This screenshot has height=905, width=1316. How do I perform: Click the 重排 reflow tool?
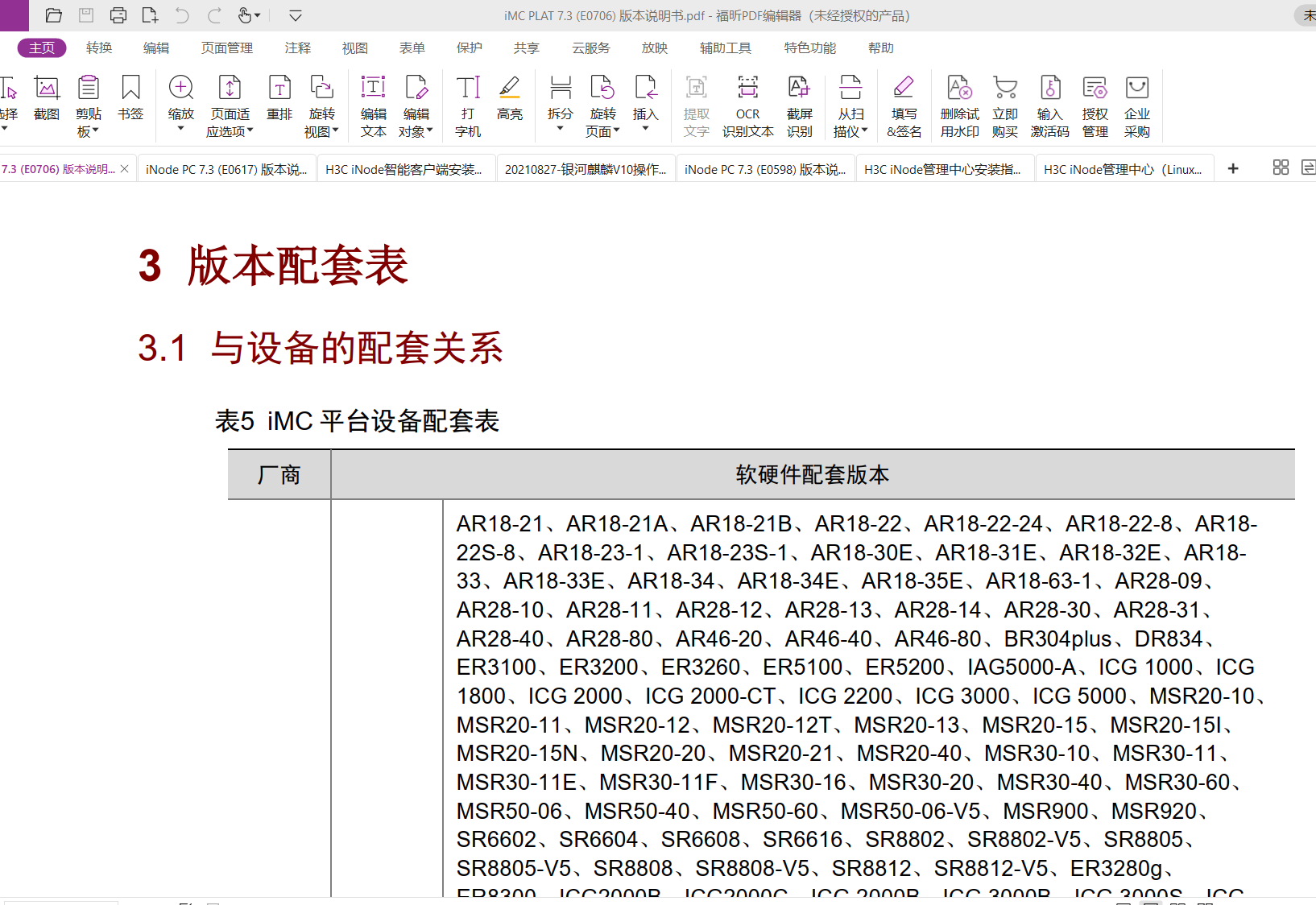coord(279,98)
